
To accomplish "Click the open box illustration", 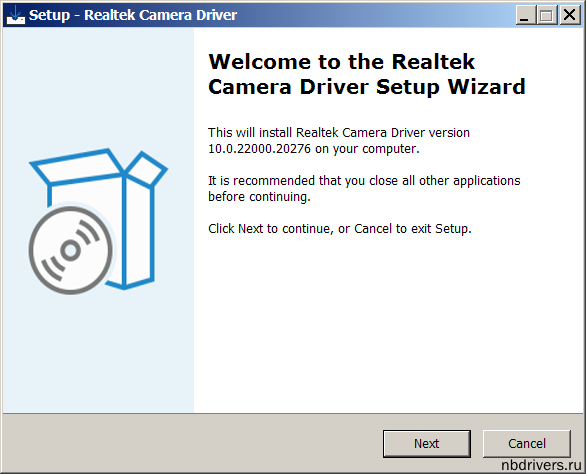I will [x=98, y=221].
